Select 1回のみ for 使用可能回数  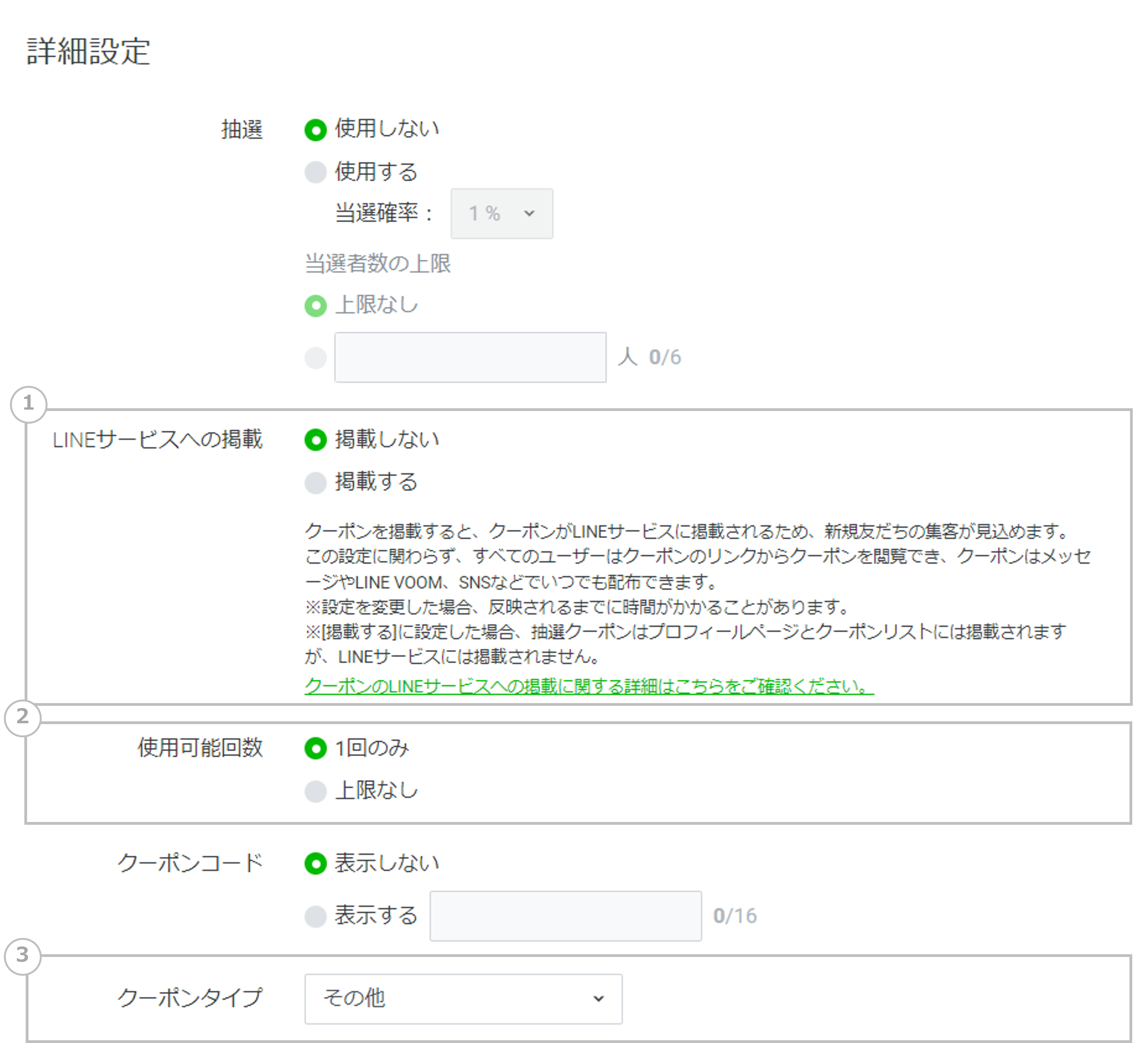click(x=315, y=748)
